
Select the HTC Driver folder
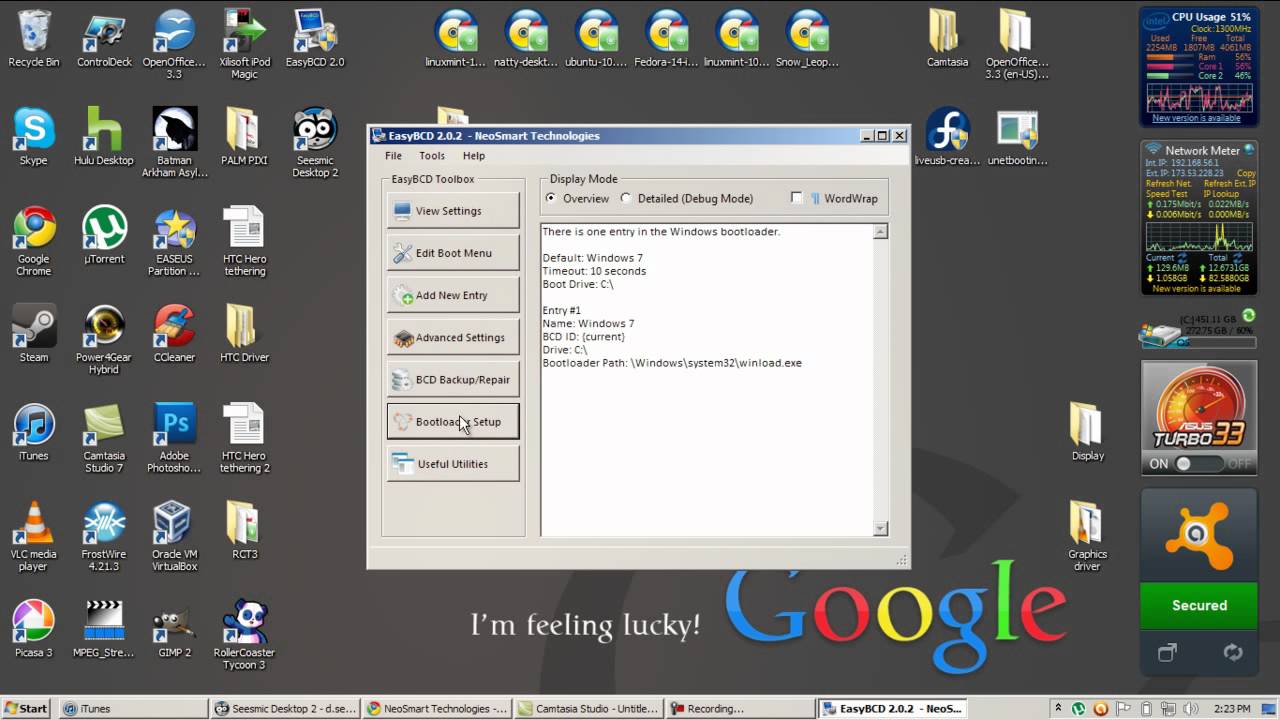pos(244,332)
